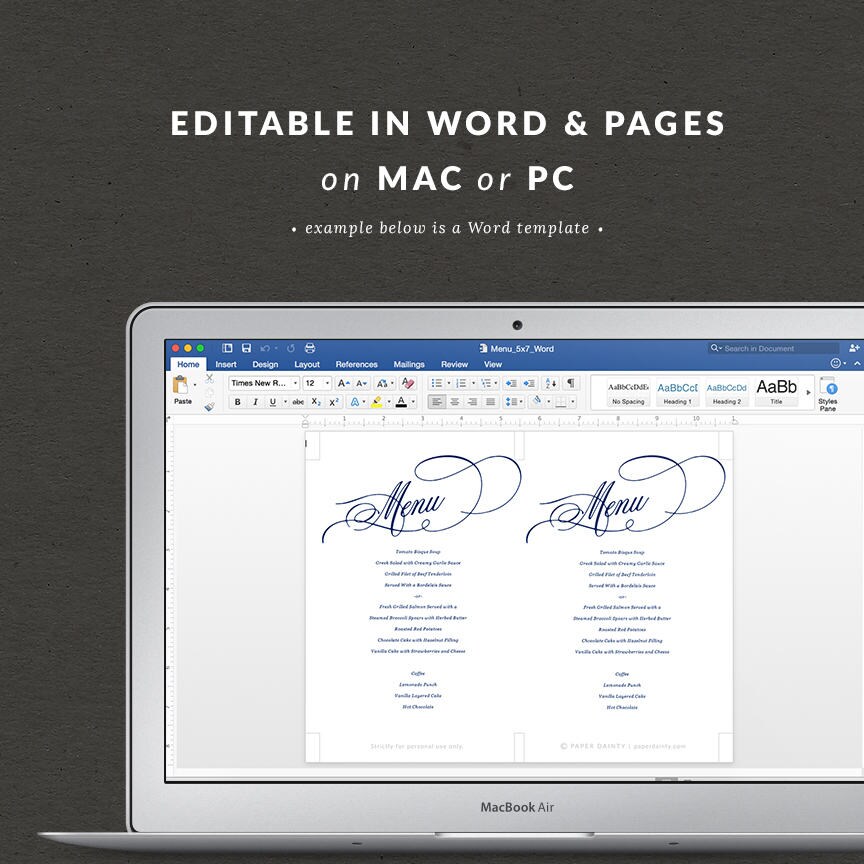Click the shading paint bucket button
Image resolution: width=864 pixels, height=864 pixels.
click(x=537, y=402)
